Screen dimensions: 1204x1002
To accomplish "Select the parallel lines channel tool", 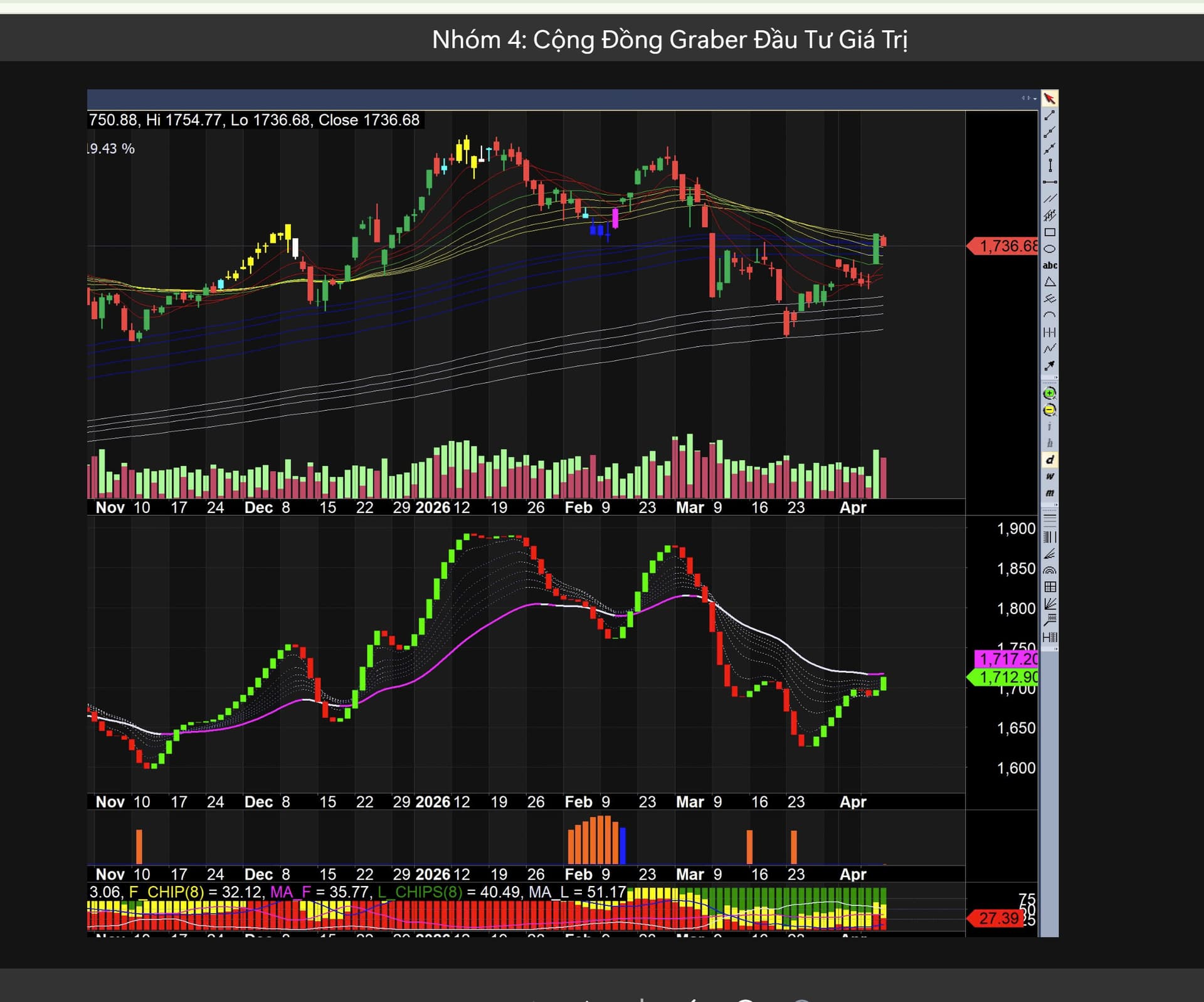I will (x=1049, y=199).
